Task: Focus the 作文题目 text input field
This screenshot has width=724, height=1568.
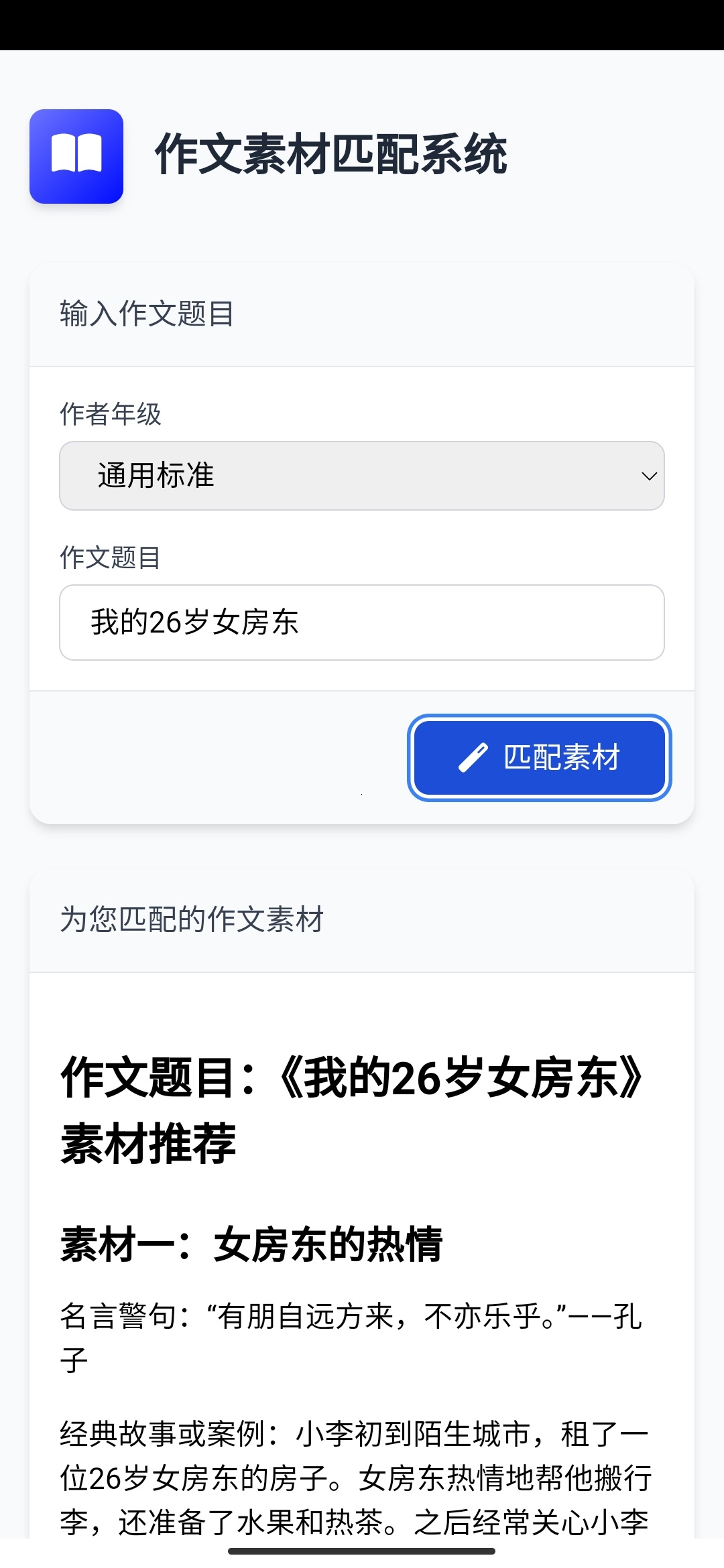Action: [361, 623]
